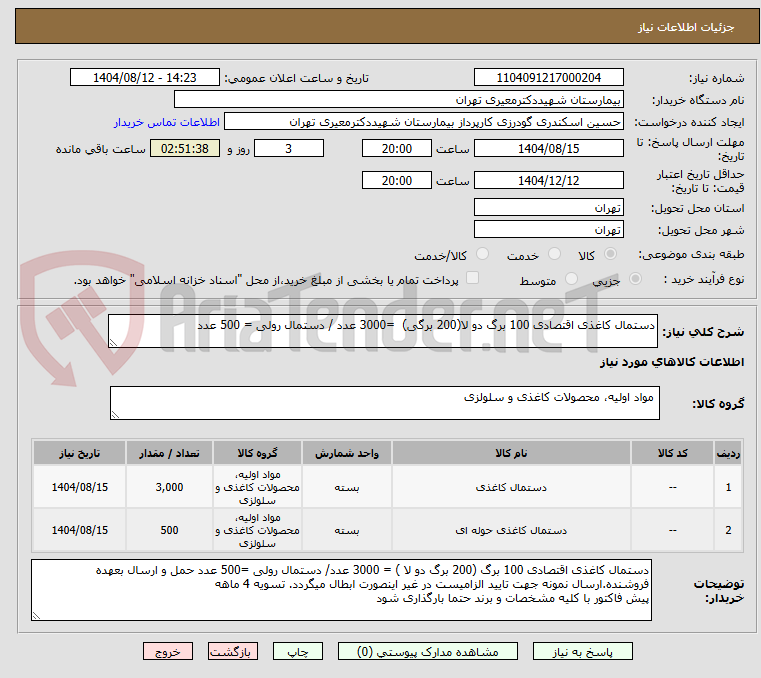Click the 'نام کالا' column header
This screenshot has height=678, width=761.
(x=511, y=453)
